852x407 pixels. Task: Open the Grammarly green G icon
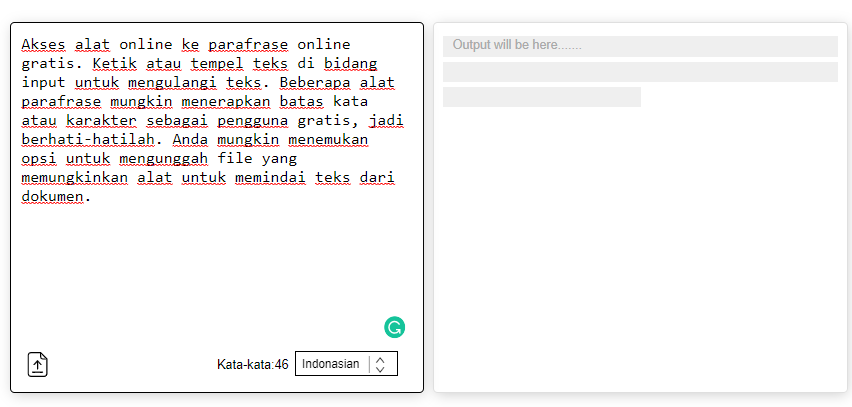394,328
